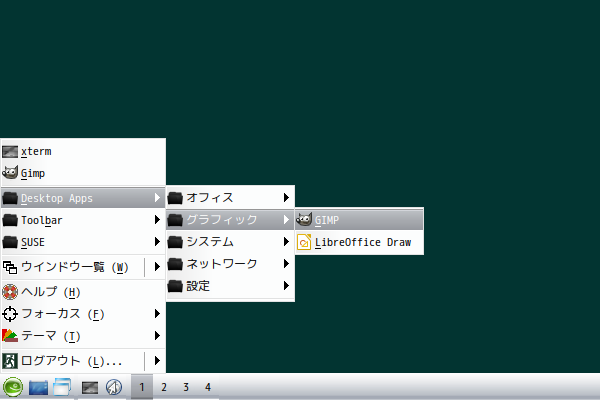The image size is (600, 400).
Task: Click the オフィス folder icon
Action: 175,198
